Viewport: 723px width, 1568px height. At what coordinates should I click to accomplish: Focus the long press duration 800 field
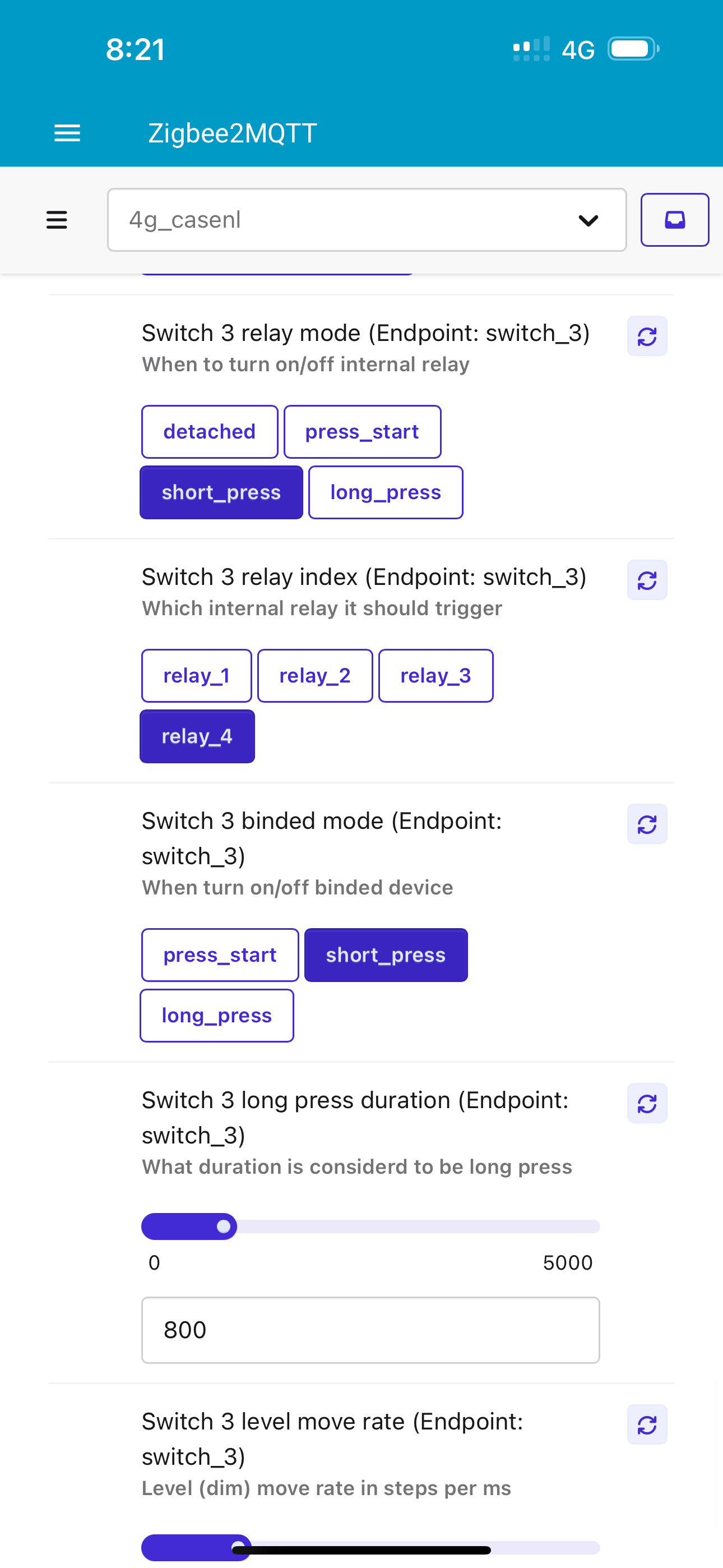370,1330
